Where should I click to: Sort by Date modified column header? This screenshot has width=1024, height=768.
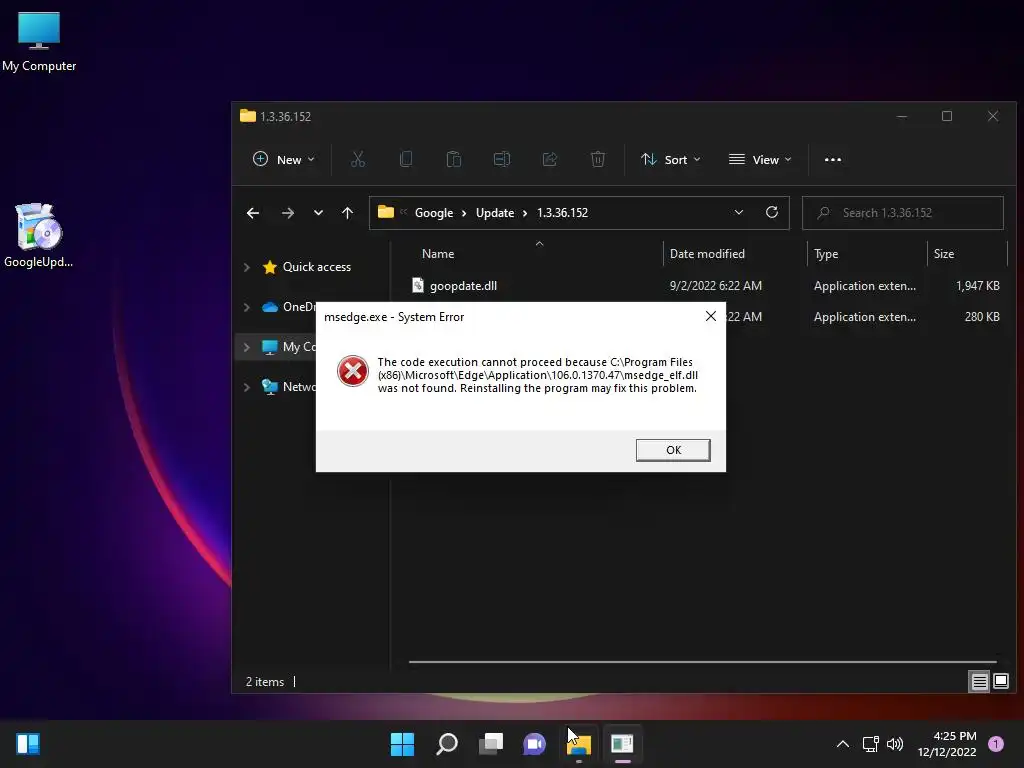click(707, 253)
